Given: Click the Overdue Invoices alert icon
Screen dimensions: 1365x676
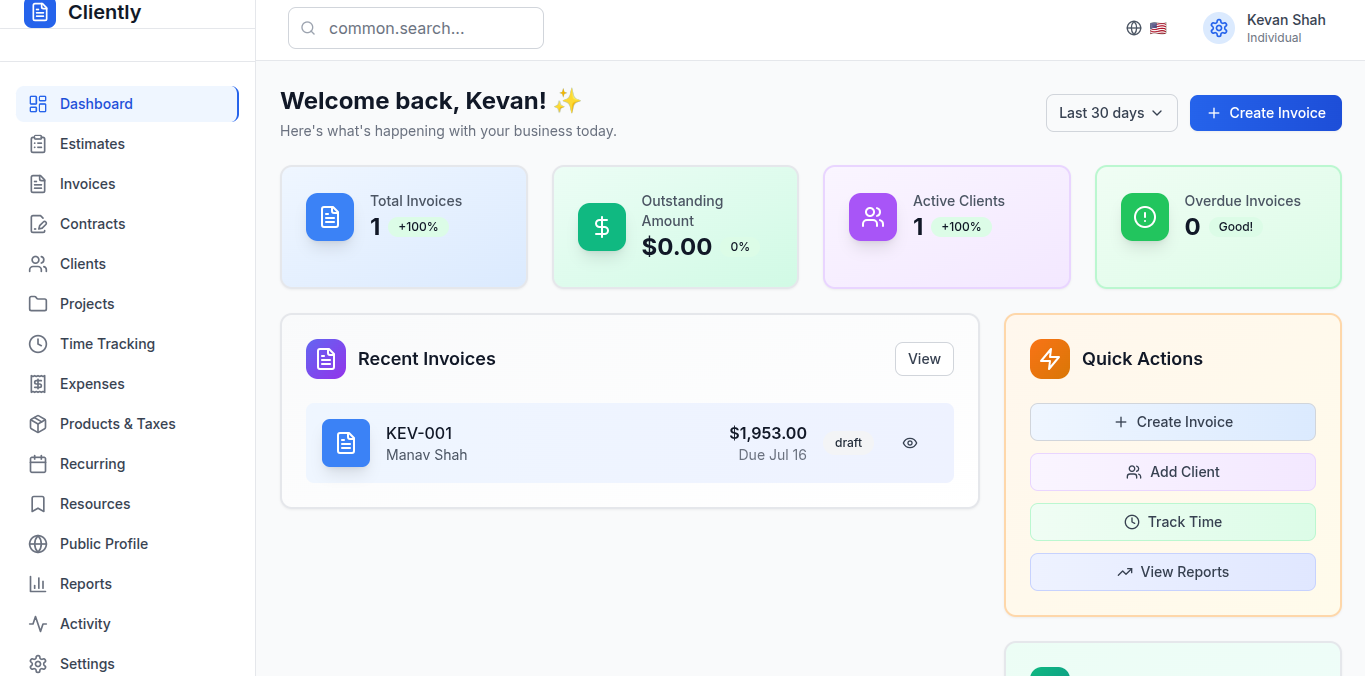Looking at the screenshot, I should tap(1145, 217).
